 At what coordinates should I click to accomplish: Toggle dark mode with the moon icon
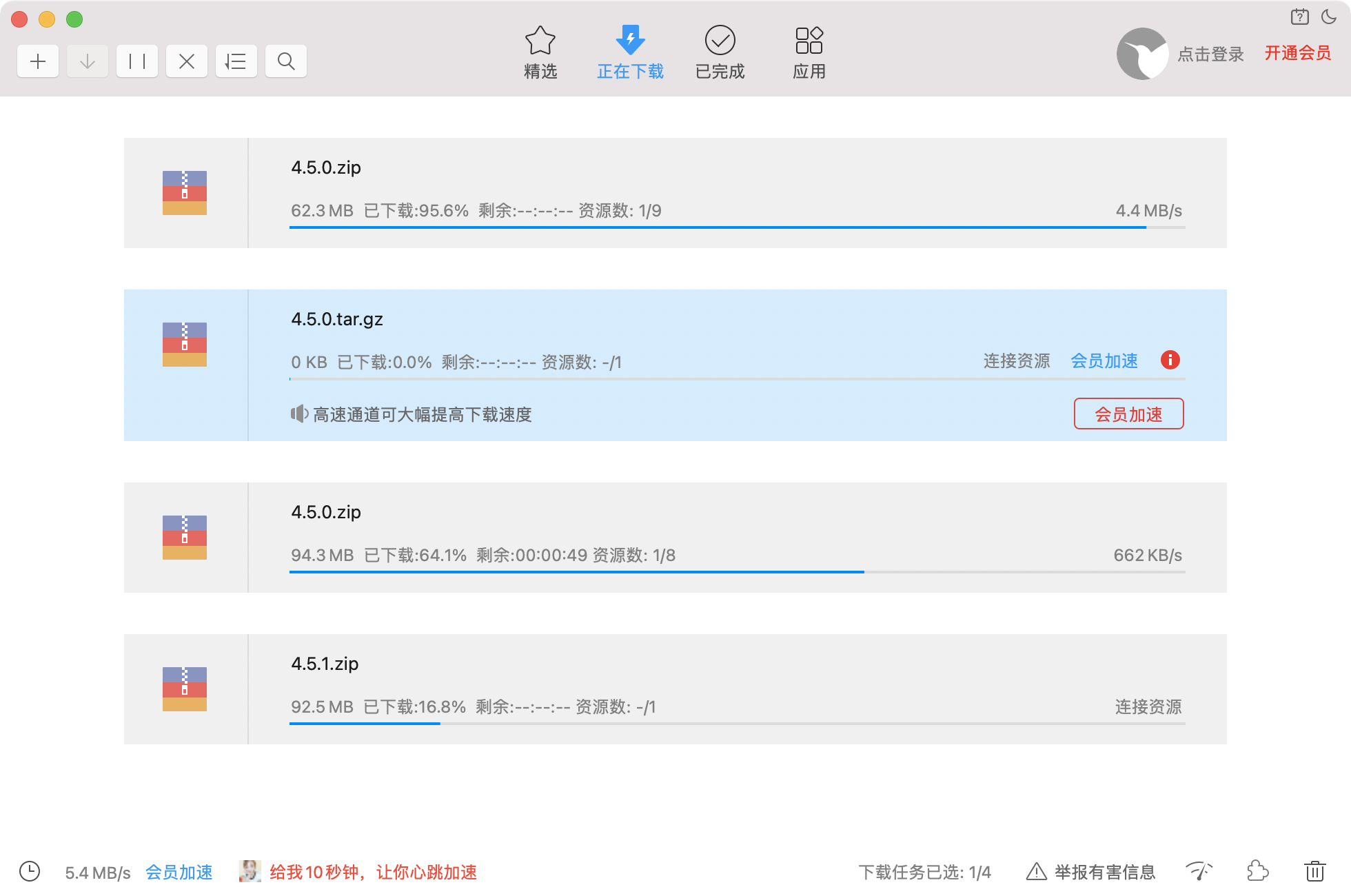point(1330,15)
